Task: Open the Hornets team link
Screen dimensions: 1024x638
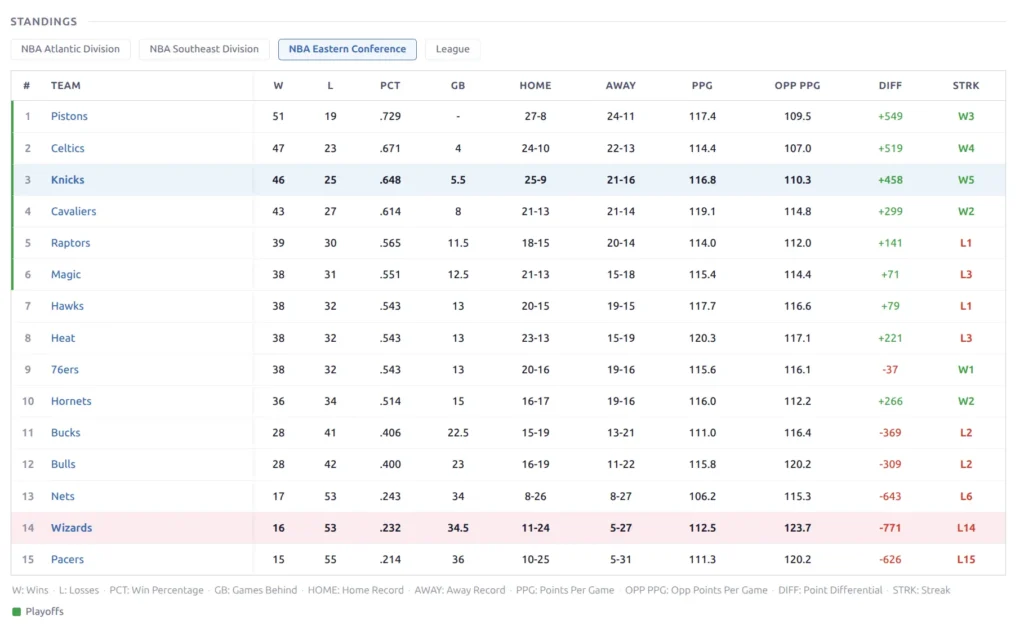Action: (71, 402)
